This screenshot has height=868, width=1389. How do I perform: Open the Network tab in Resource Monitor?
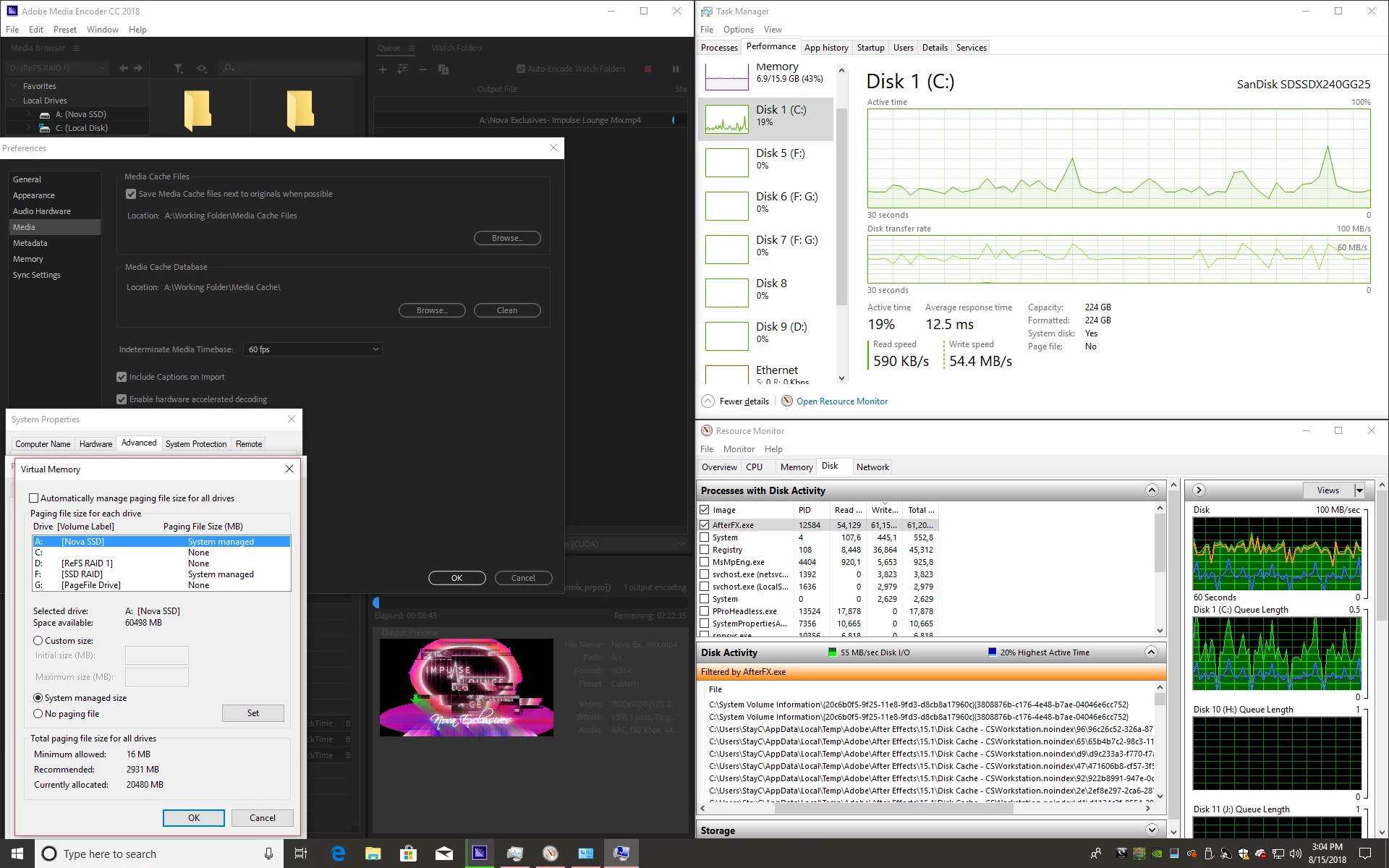[x=872, y=467]
